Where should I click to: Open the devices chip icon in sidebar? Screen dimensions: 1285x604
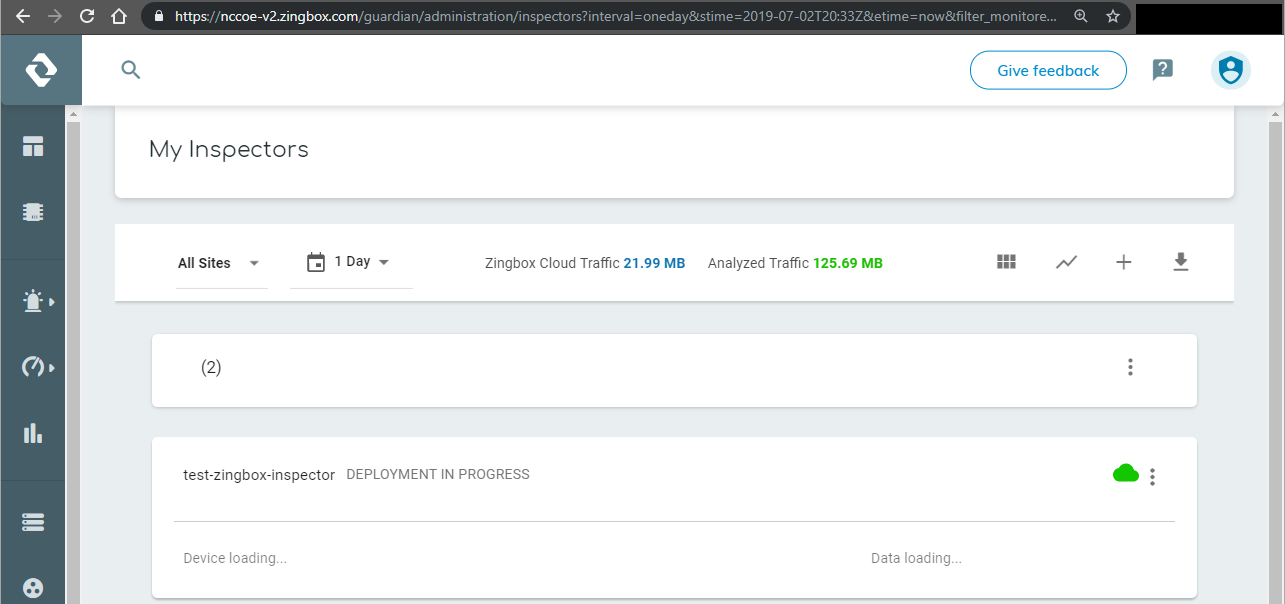pyautogui.click(x=33, y=212)
